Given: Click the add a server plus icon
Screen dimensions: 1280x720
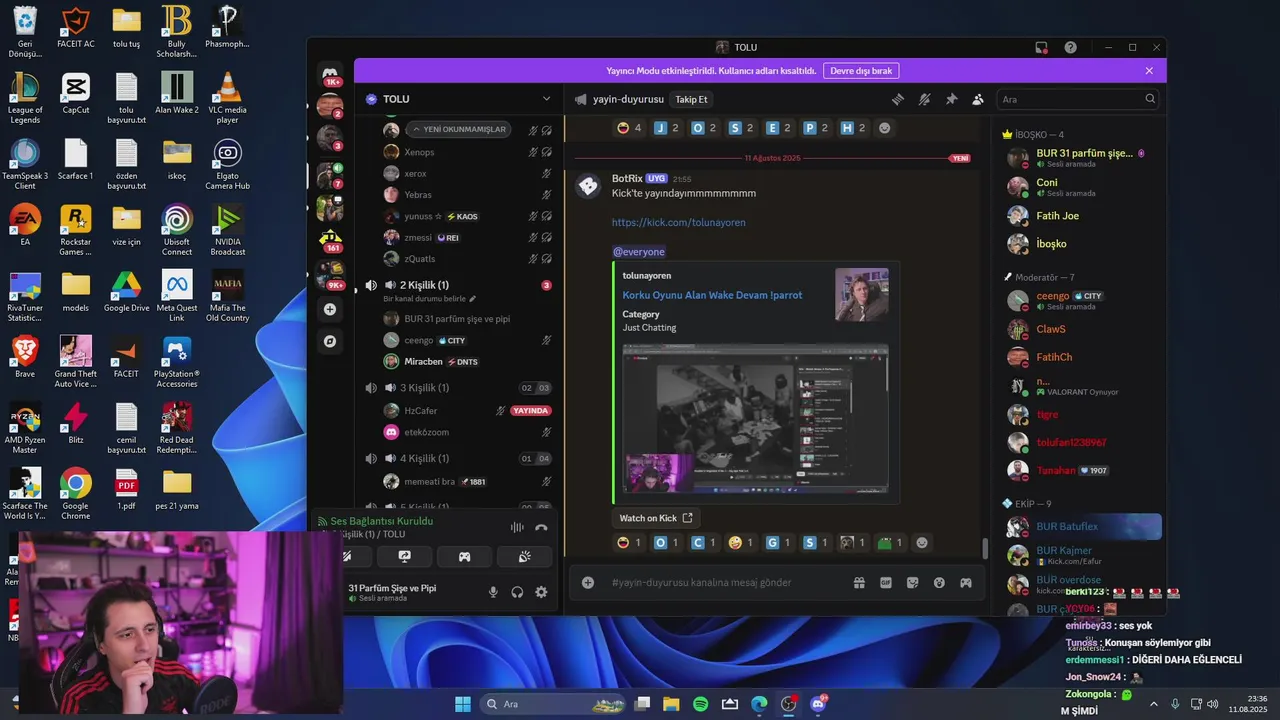Looking at the screenshot, I should point(330,310).
